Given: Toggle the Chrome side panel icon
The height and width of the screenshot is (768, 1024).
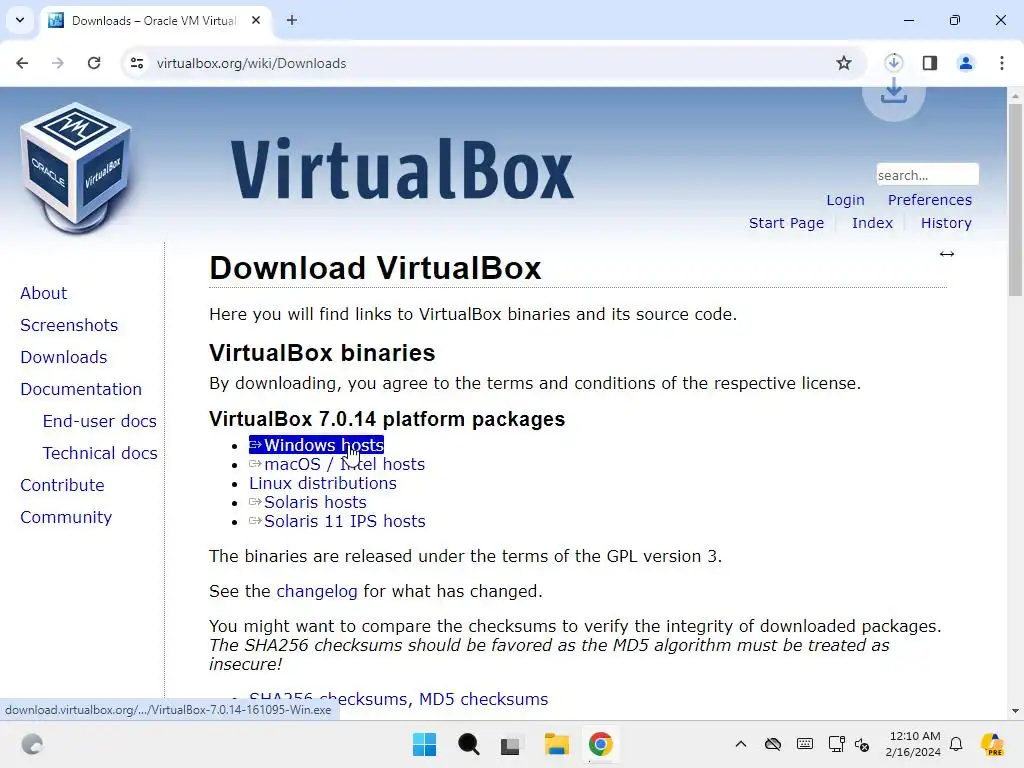Looking at the screenshot, I should tap(930, 63).
